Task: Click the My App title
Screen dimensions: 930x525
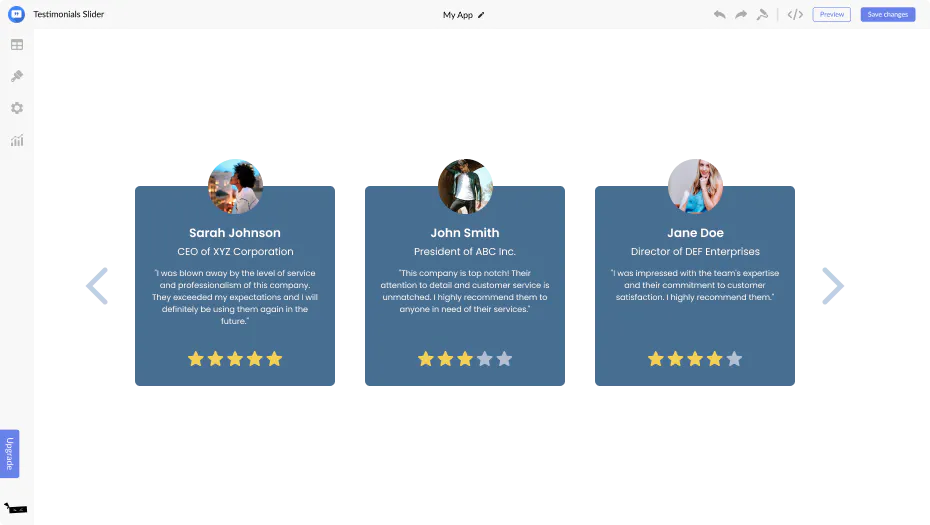Action: 458,15
